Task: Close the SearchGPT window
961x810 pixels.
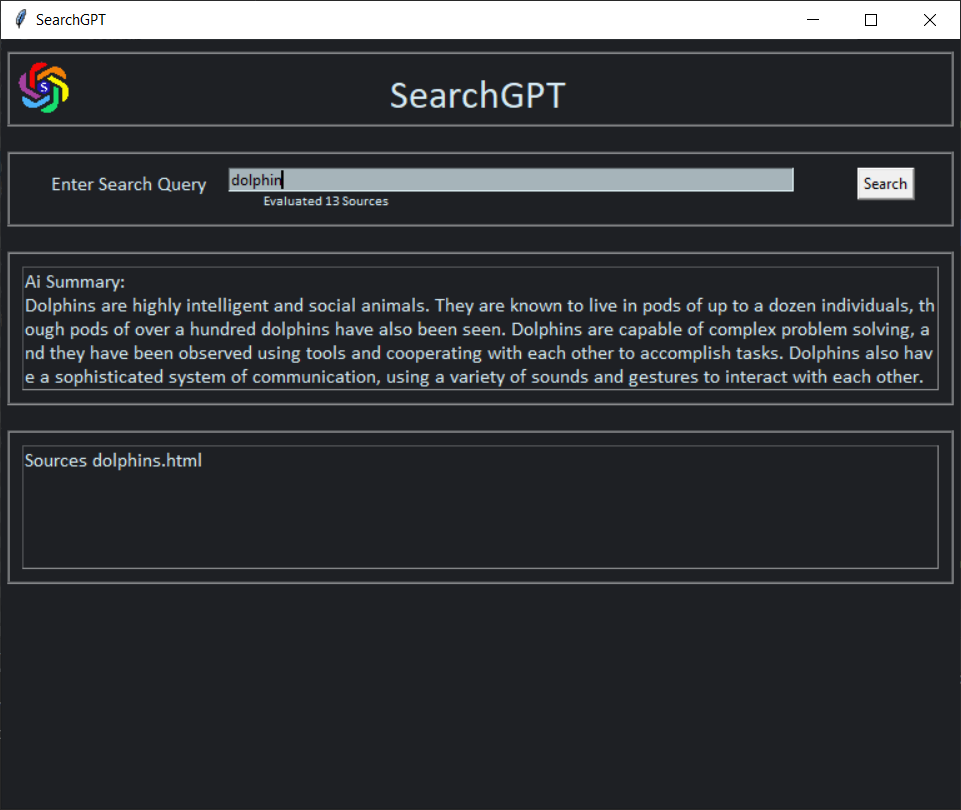Action: tap(930, 20)
